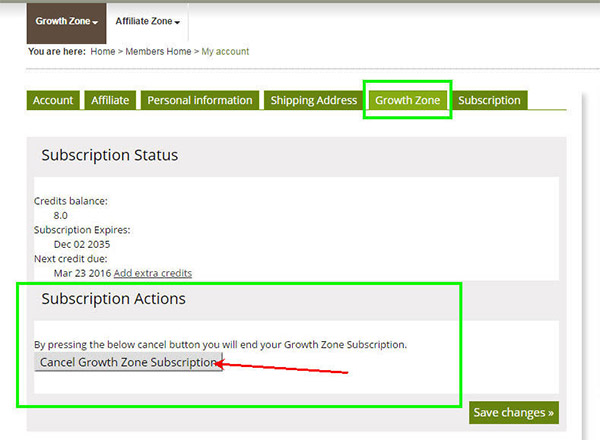Select the expiry date Dec 02 2035
Image resolution: width=600 pixels, height=440 pixels.
coord(82,244)
